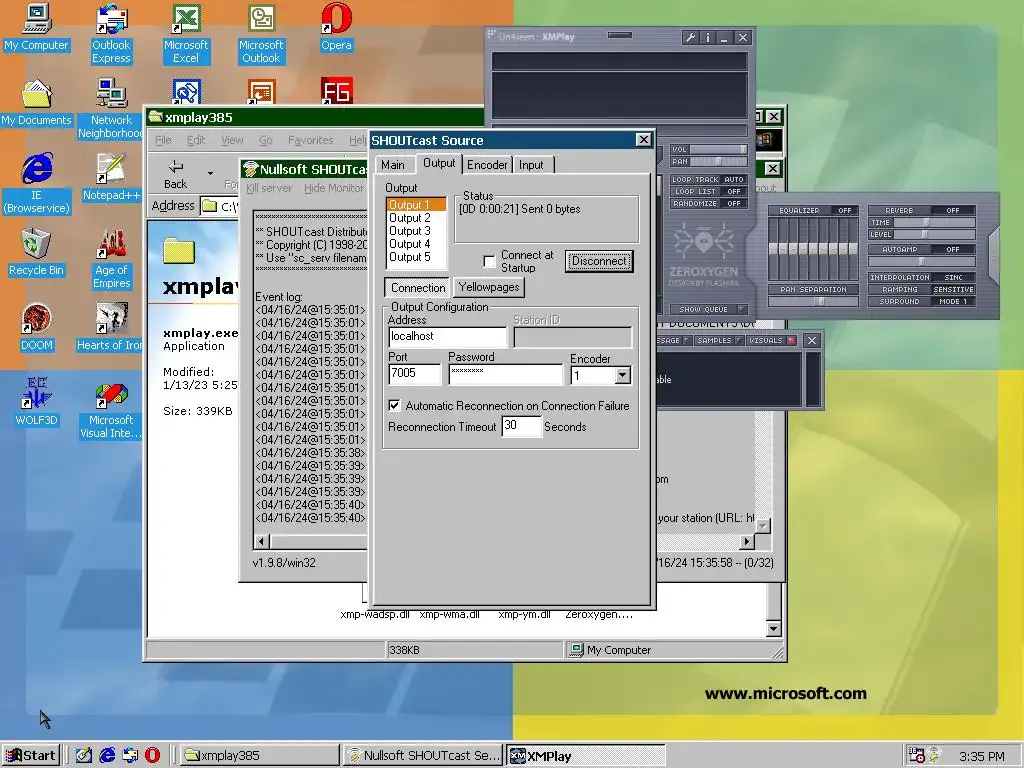1024x768 pixels.
Task: Open XMPlay info (i) icon
Action: tap(707, 38)
